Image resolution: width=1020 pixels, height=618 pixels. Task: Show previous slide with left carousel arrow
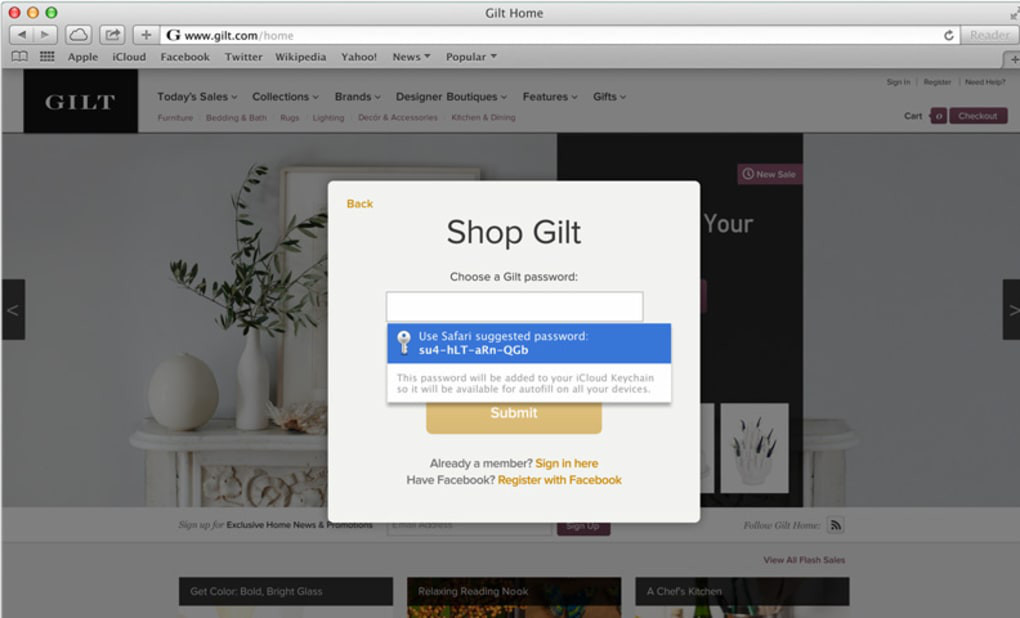tap(13, 310)
